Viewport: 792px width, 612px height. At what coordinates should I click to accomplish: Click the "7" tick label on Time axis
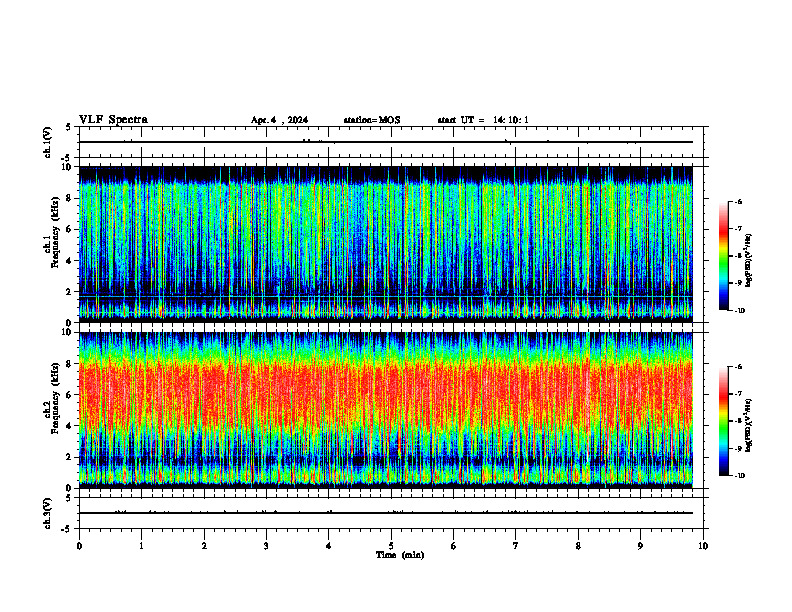click(x=516, y=546)
